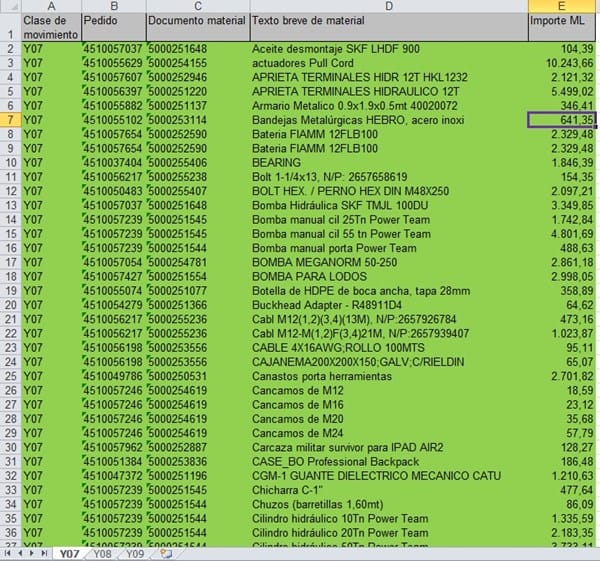Select column C header
The image size is (600, 561).
click(x=198, y=6)
